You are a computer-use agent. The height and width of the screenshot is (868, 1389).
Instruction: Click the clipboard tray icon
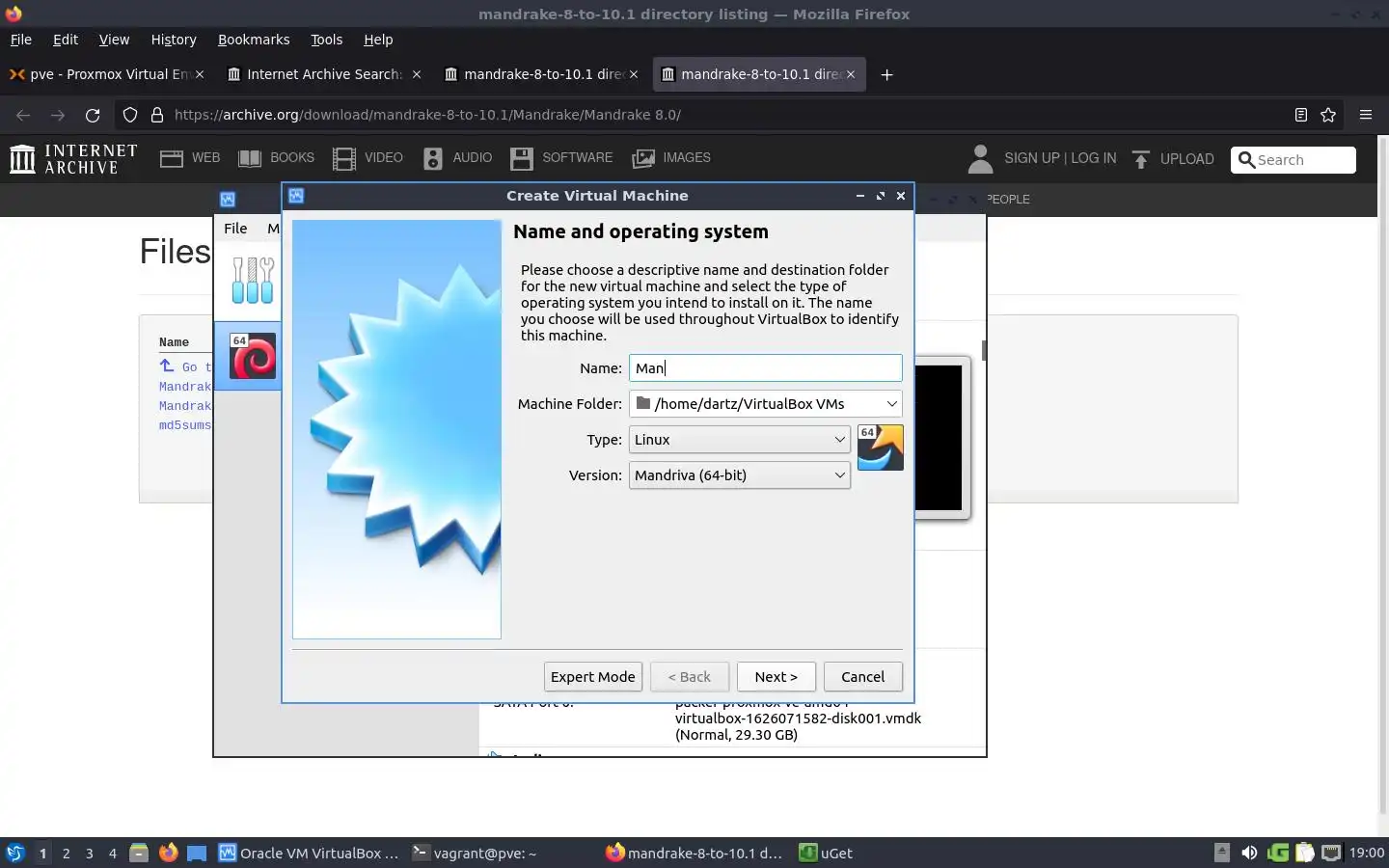(1304, 853)
